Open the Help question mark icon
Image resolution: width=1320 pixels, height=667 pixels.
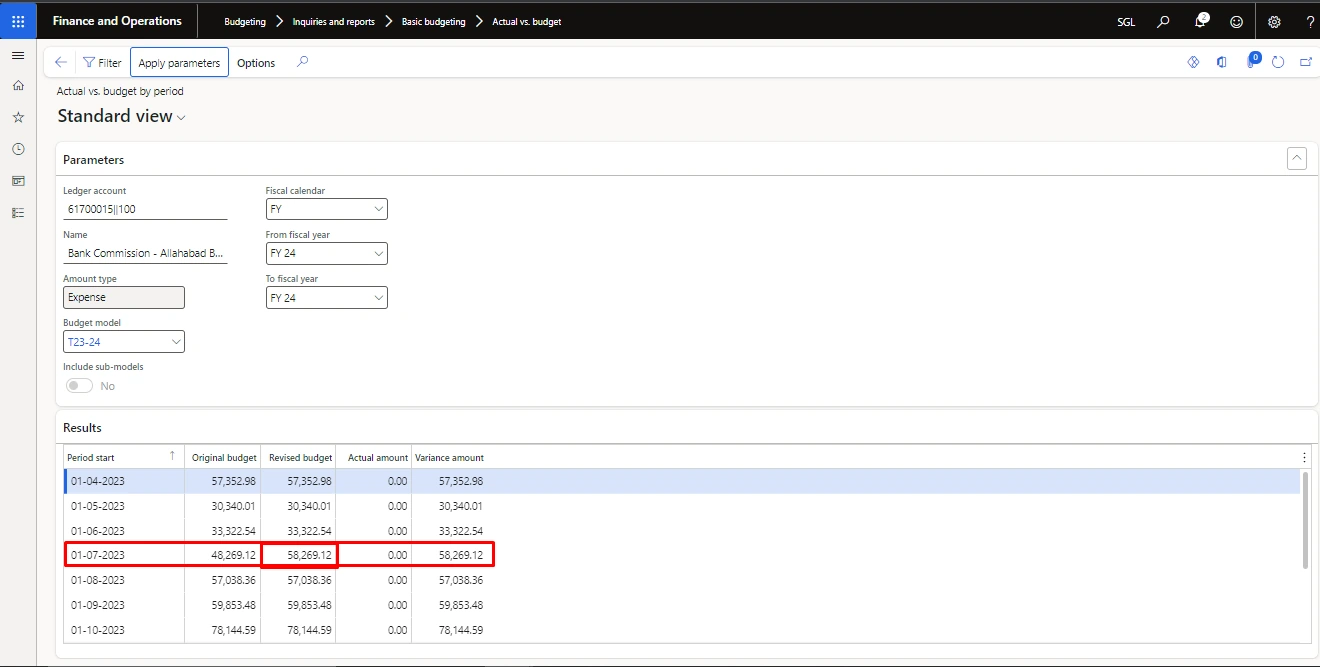tap(1310, 21)
